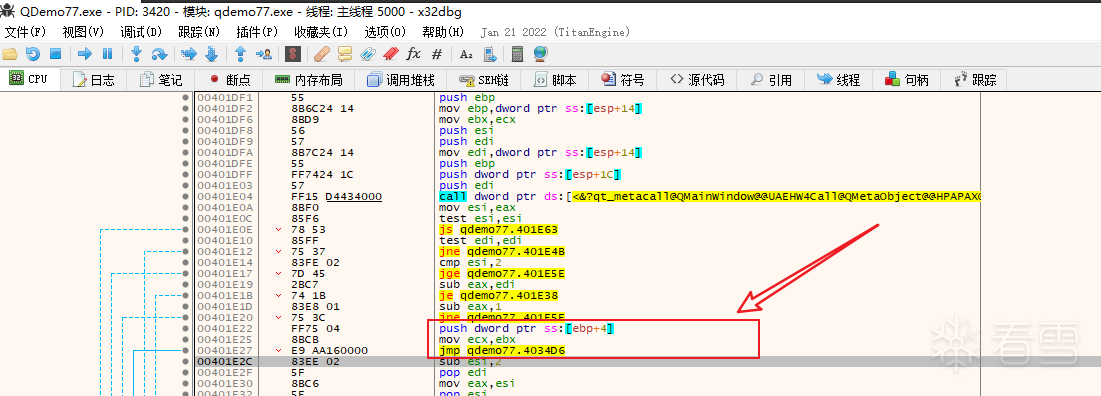
Task: Click the Pause execution icon
Action: (107, 53)
